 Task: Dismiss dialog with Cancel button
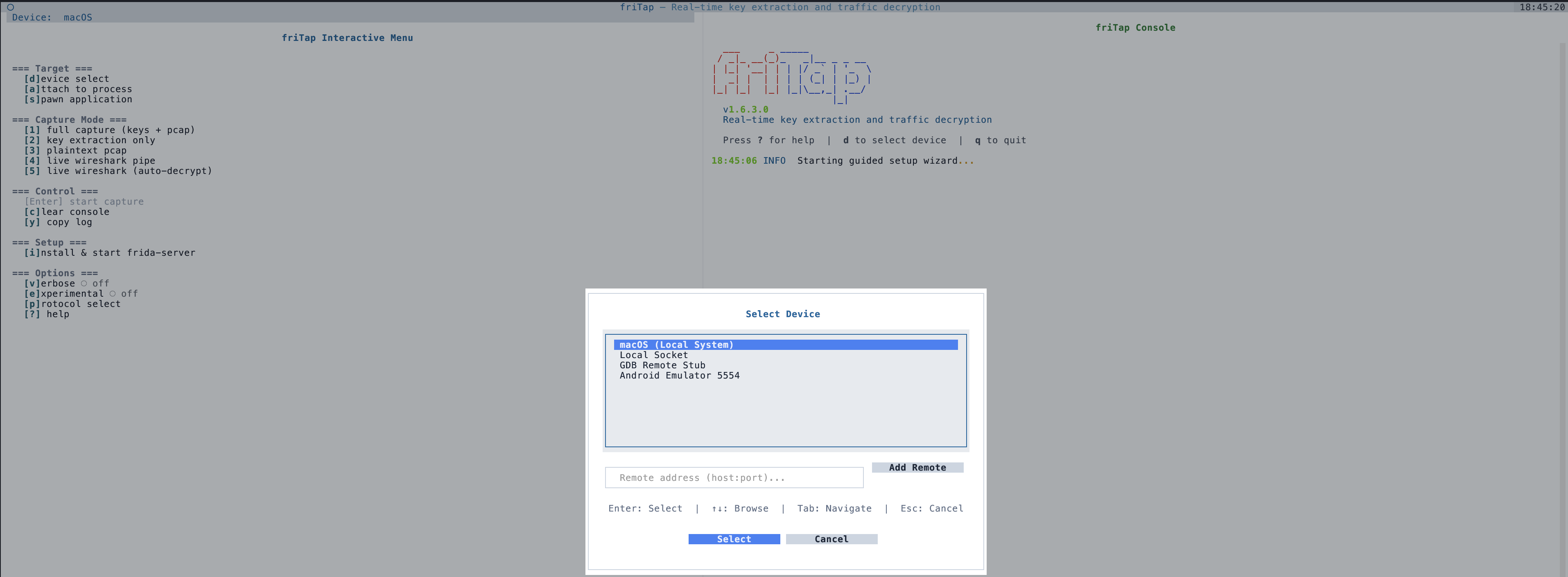[831, 539]
